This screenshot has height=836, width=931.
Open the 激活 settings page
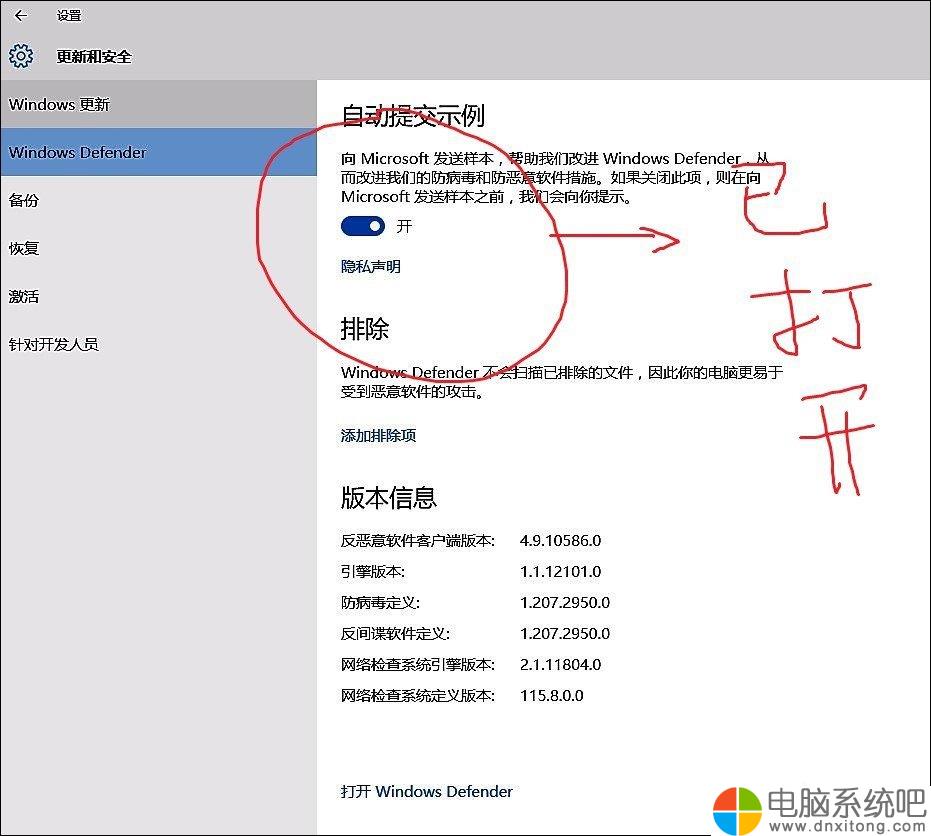[x=159, y=296]
